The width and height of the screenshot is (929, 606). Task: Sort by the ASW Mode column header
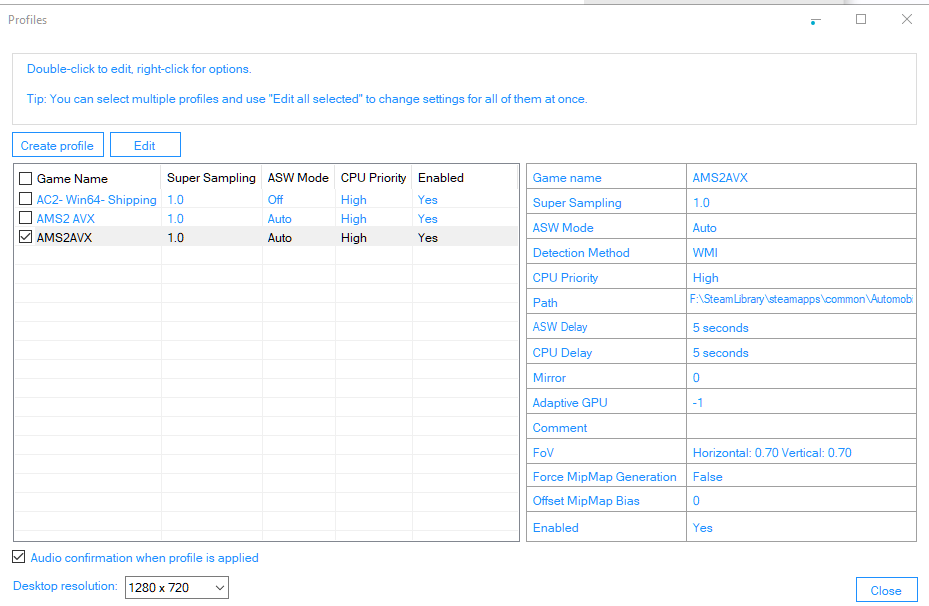click(298, 178)
